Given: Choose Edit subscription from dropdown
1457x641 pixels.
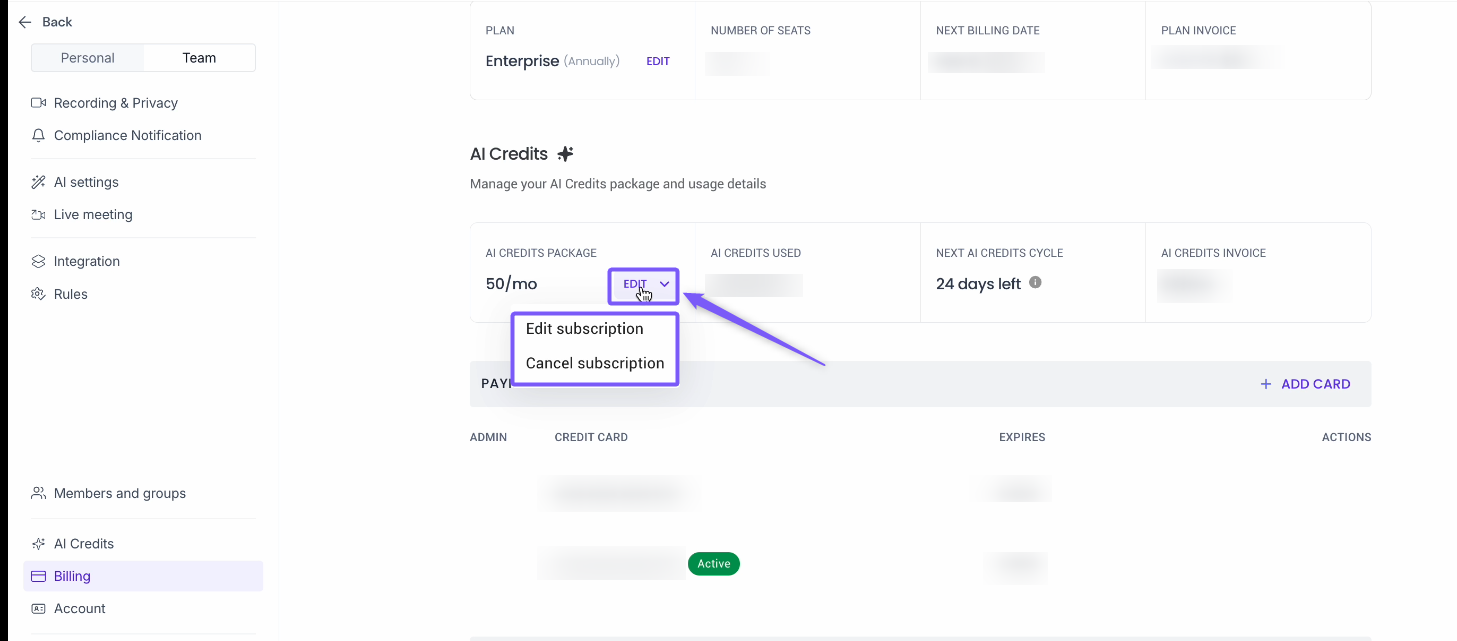Looking at the screenshot, I should tap(584, 329).
